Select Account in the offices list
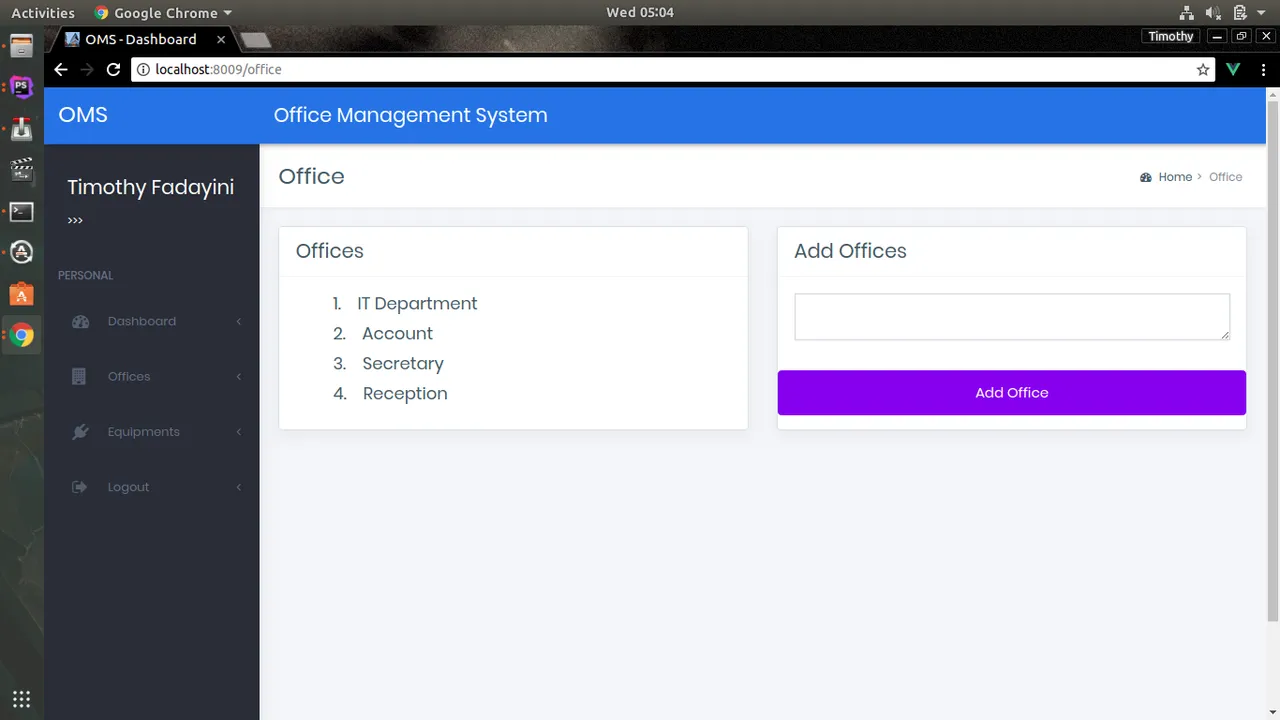The width and height of the screenshot is (1280, 720). pos(398,334)
